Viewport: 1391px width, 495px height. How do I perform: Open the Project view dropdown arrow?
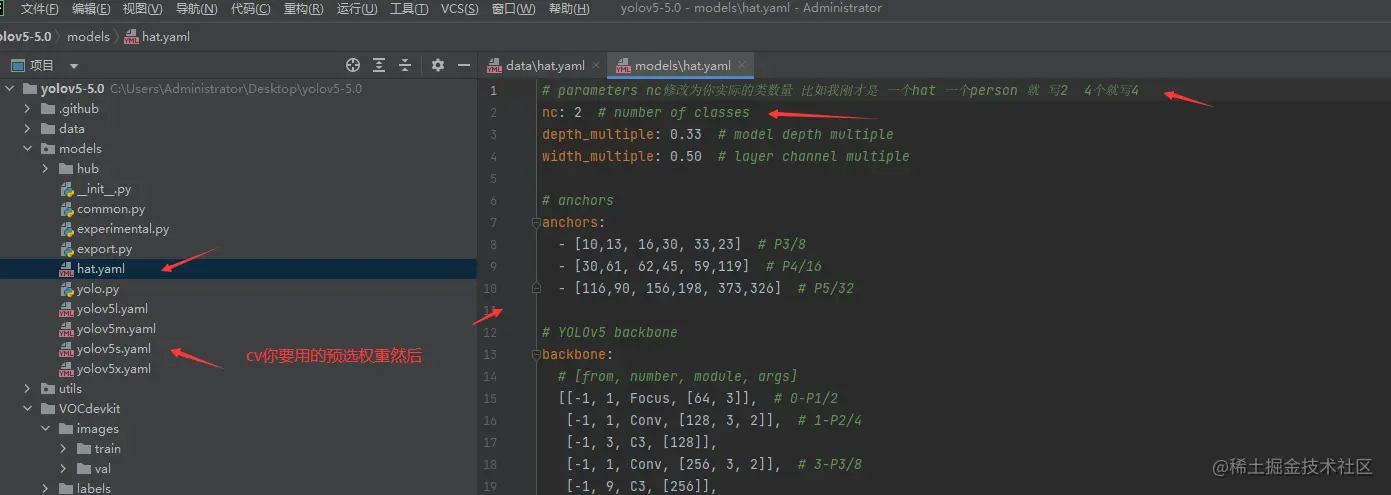(74, 66)
